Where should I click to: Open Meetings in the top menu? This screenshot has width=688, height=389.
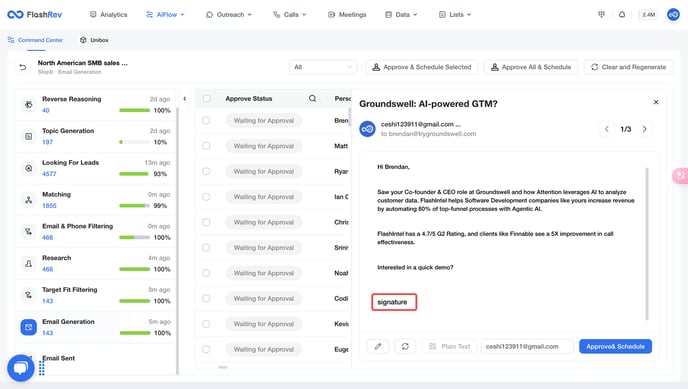point(347,14)
